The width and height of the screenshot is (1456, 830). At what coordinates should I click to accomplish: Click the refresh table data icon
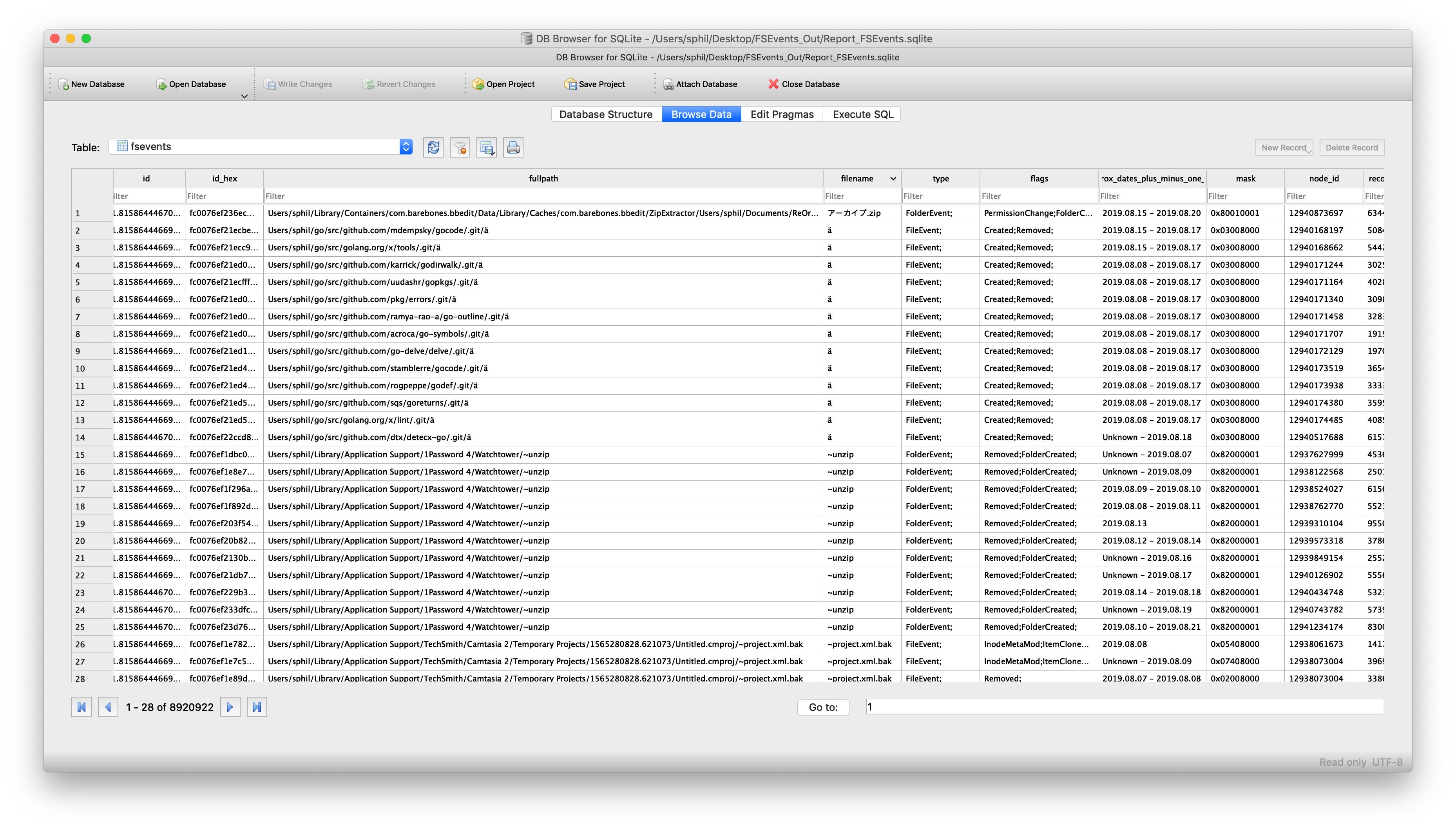[x=433, y=148]
